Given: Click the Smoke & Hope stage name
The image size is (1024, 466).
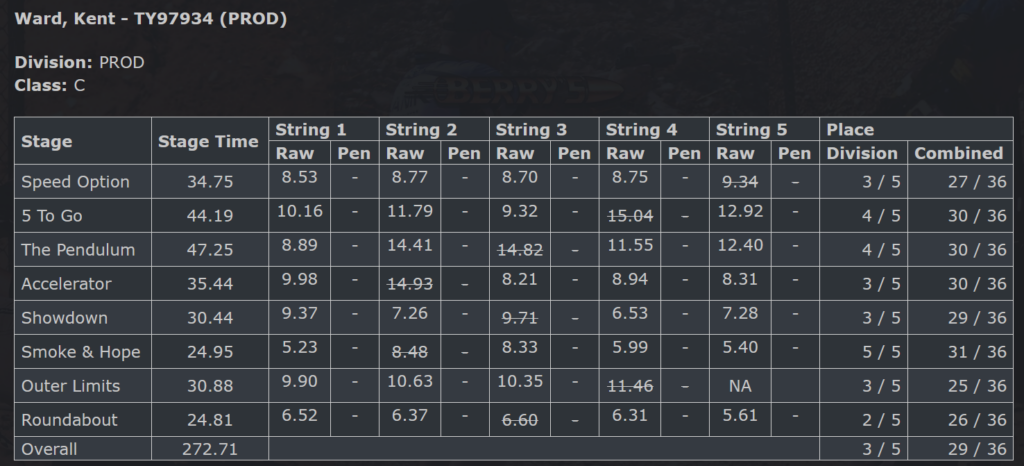Looking at the screenshot, I should (x=81, y=352).
